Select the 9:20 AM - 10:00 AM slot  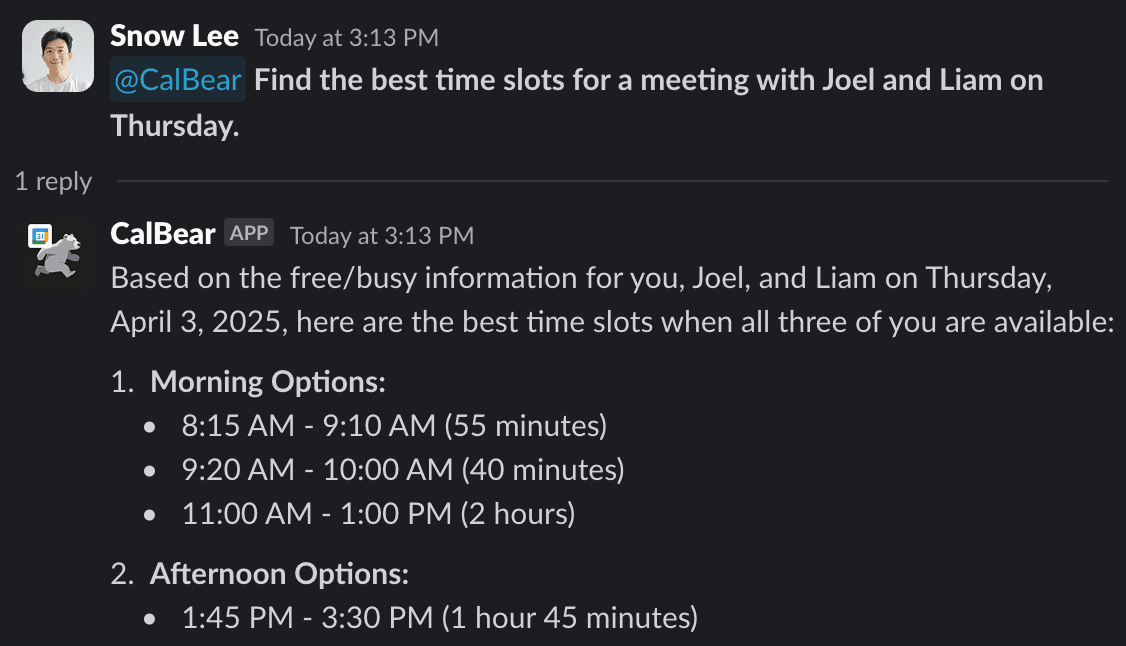pos(402,470)
